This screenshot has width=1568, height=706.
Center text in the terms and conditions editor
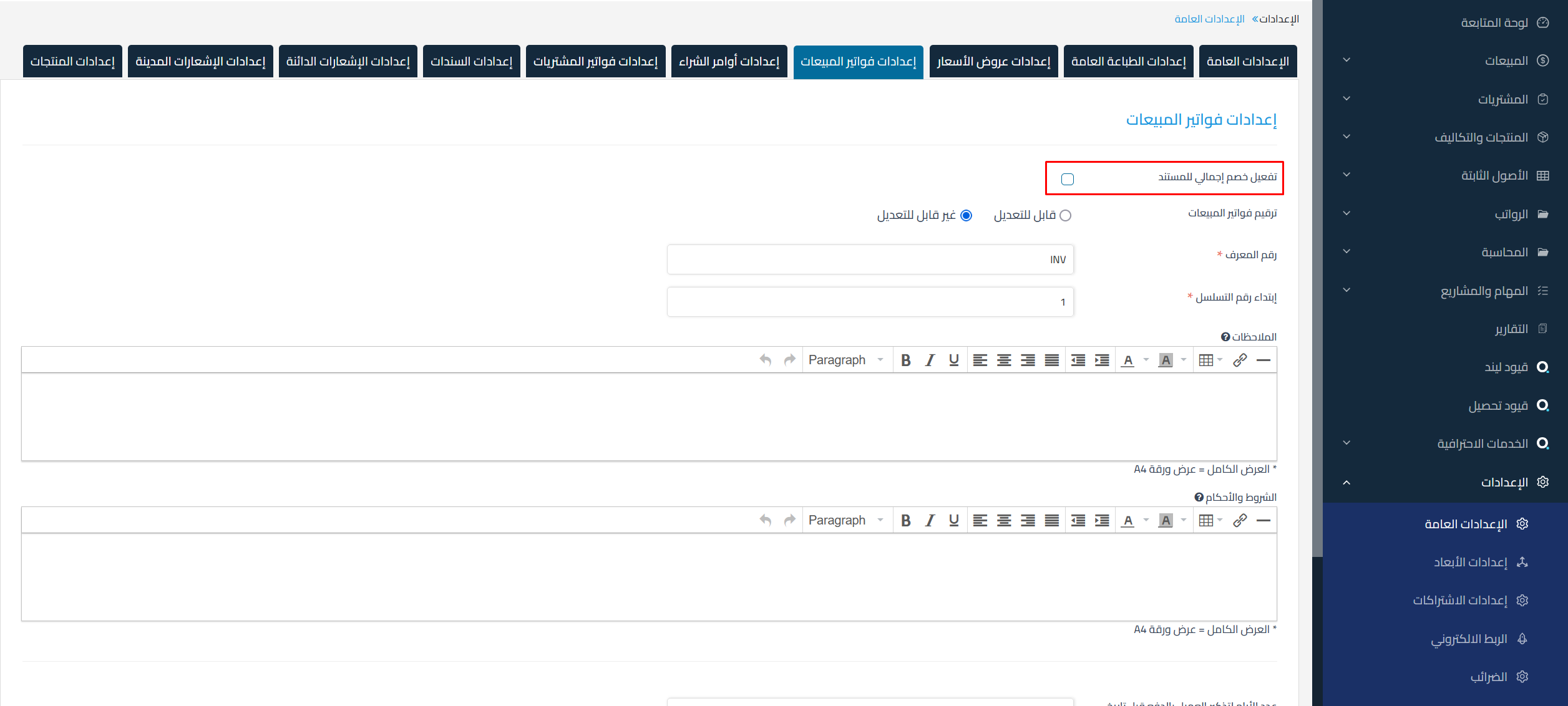click(x=1004, y=520)
